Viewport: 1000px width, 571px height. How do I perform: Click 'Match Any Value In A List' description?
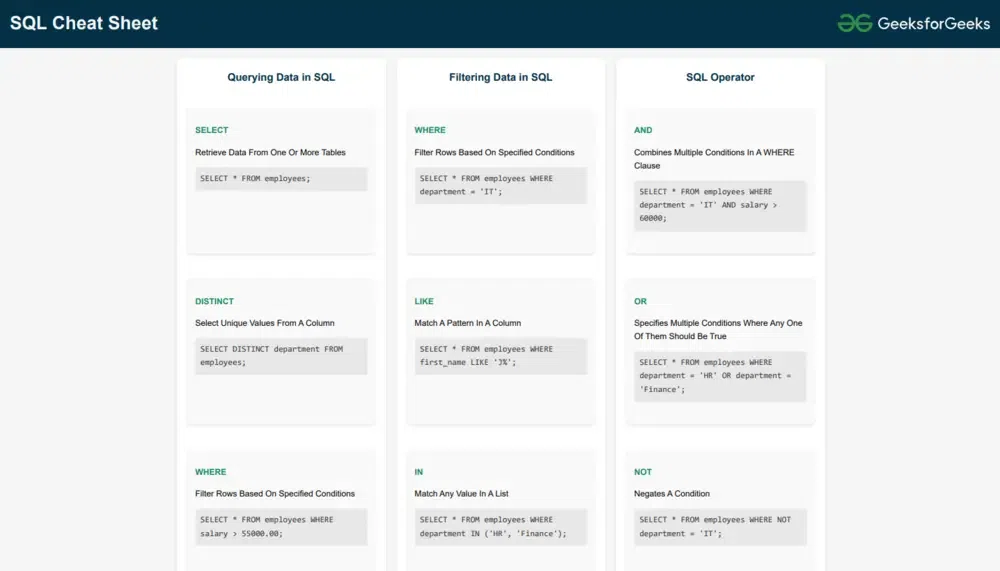461,494
